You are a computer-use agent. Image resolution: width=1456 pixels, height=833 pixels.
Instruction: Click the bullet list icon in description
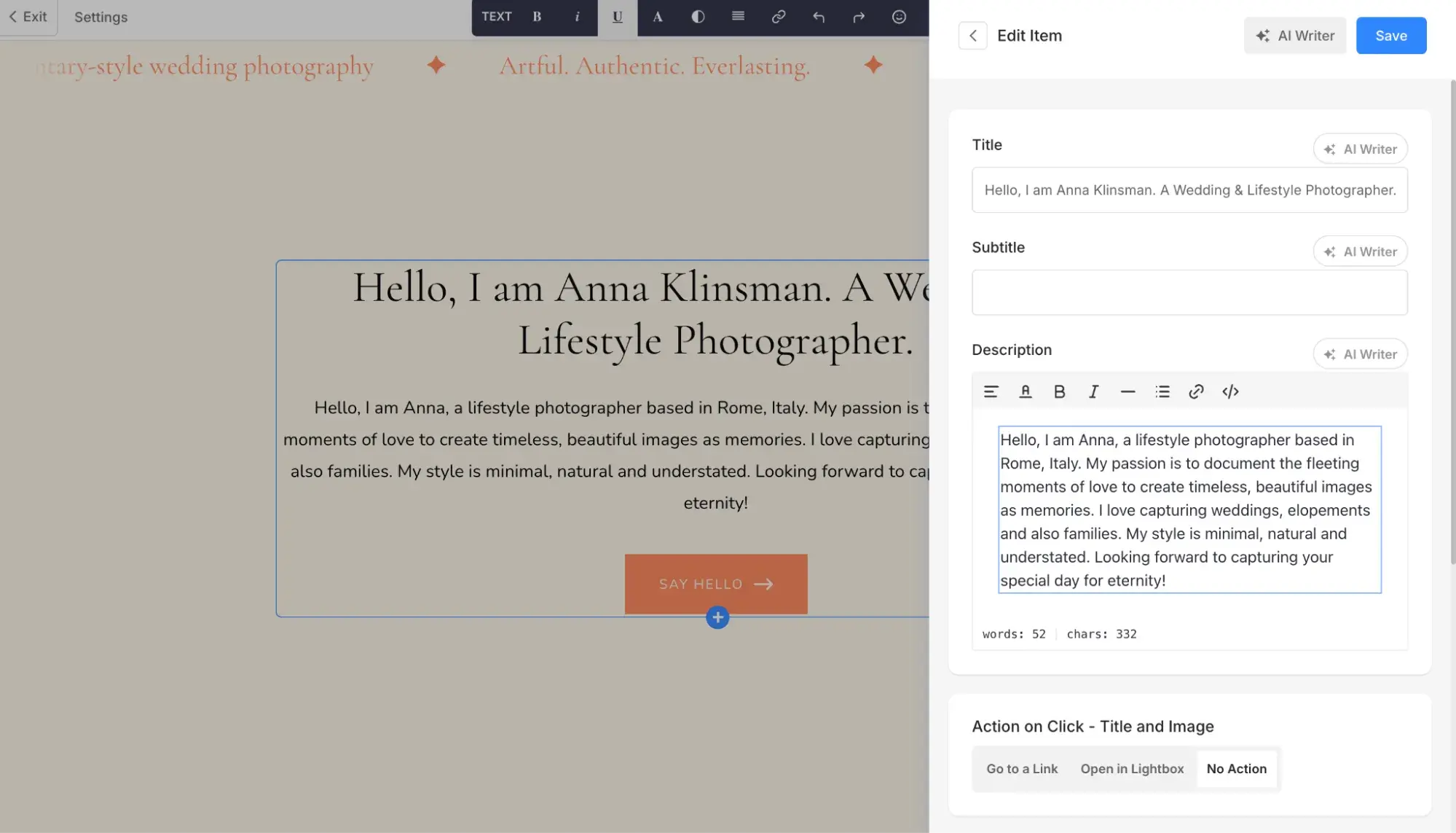click(x=1162, y=392)
